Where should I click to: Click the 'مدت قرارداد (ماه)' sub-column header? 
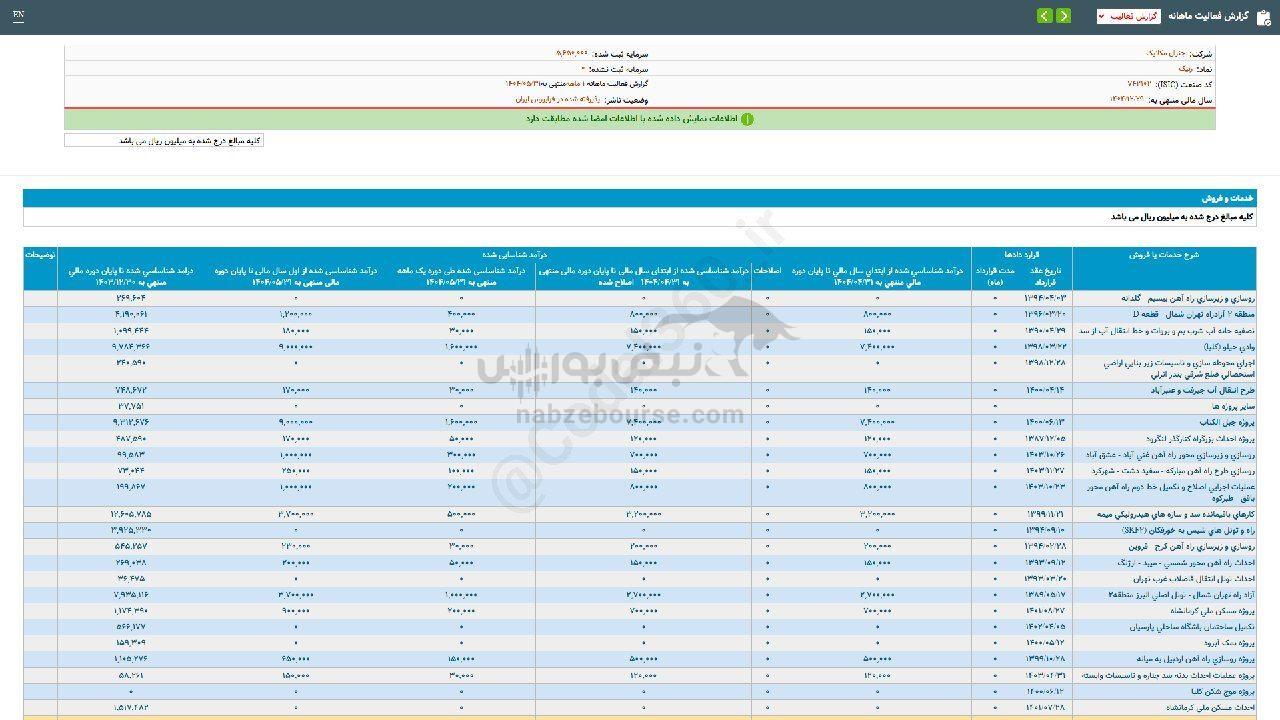click(996, 276)
